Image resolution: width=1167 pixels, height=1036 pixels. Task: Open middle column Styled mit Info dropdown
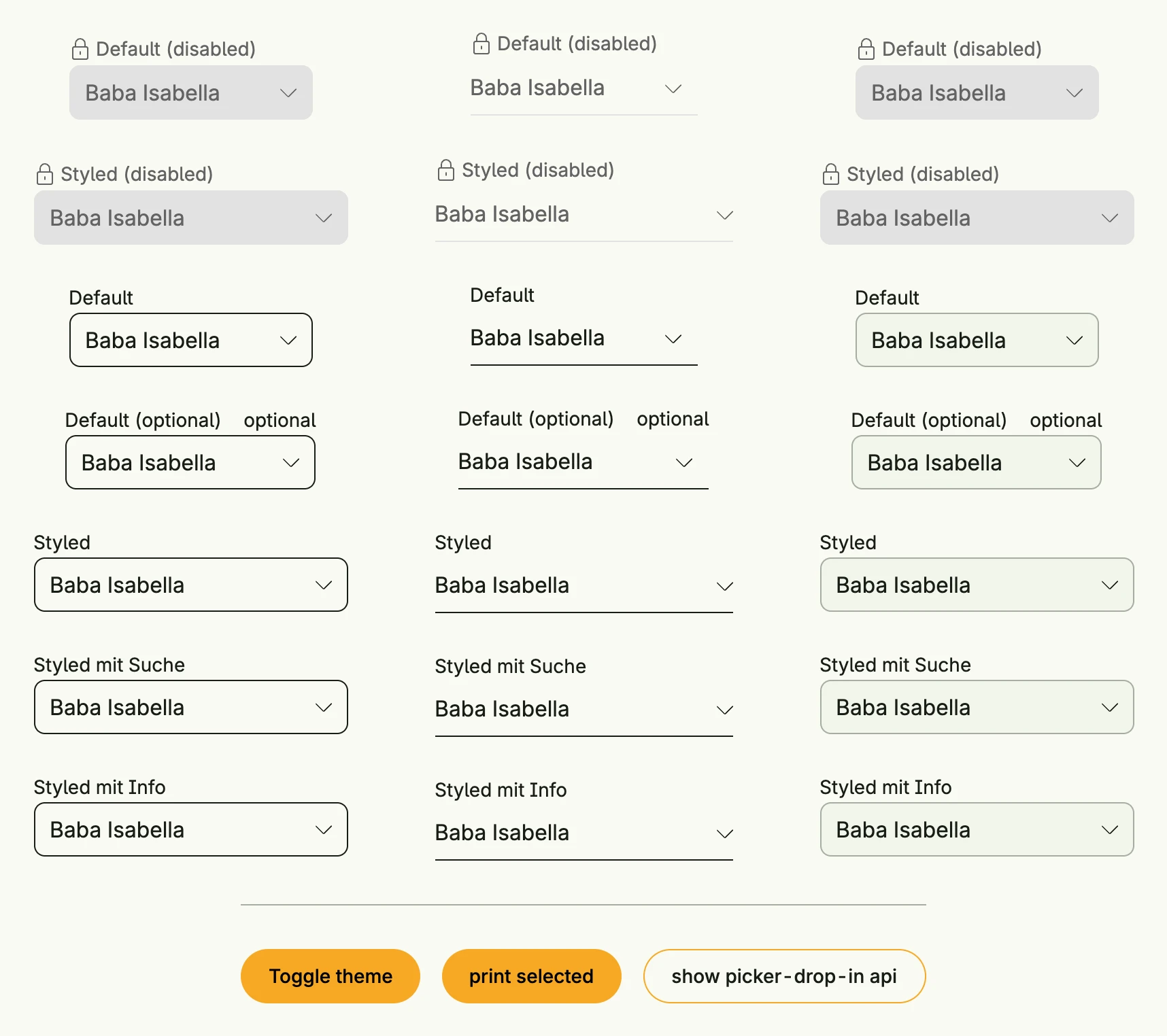(584, 833)
